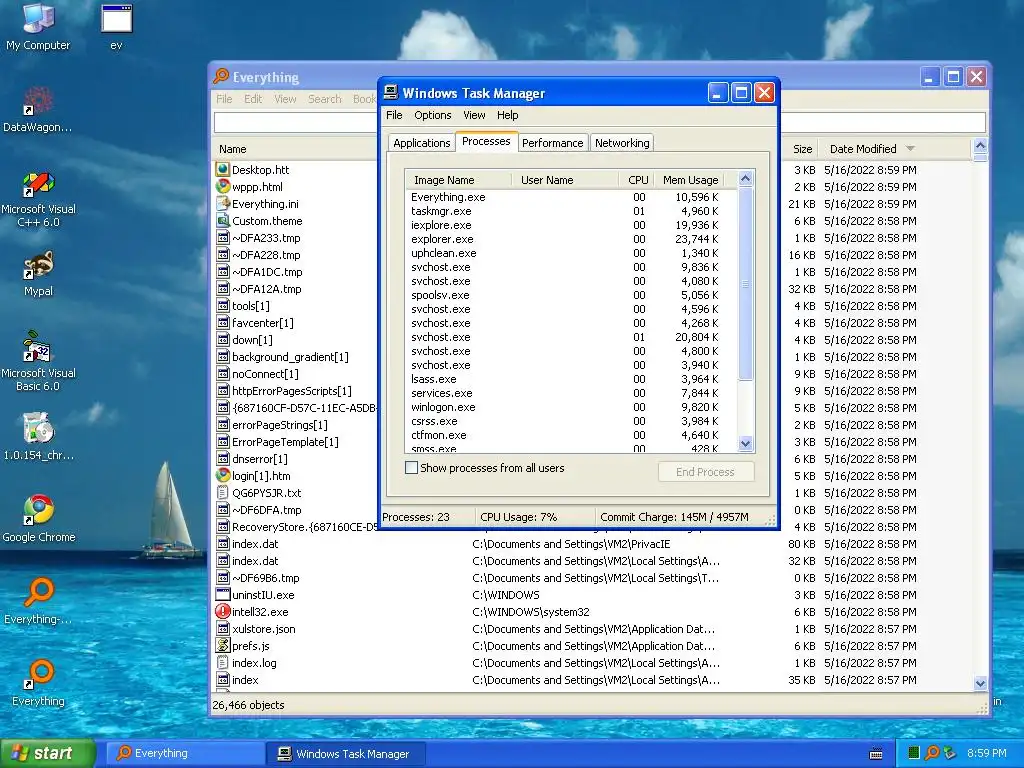Enable Show processes from all users

(x=411, y=468)
